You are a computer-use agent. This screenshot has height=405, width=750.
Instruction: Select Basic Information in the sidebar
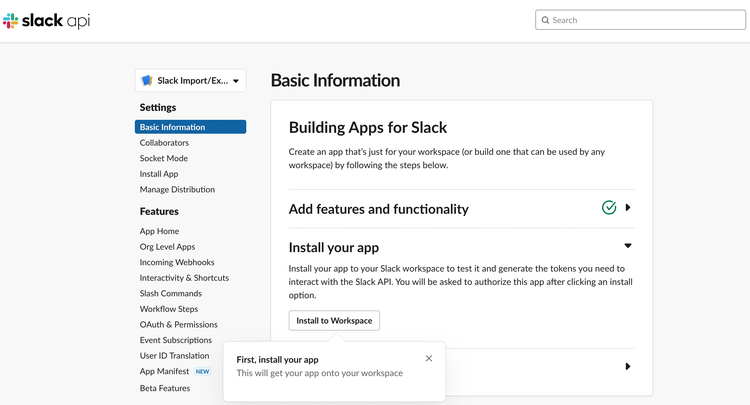tap(190, 127)
